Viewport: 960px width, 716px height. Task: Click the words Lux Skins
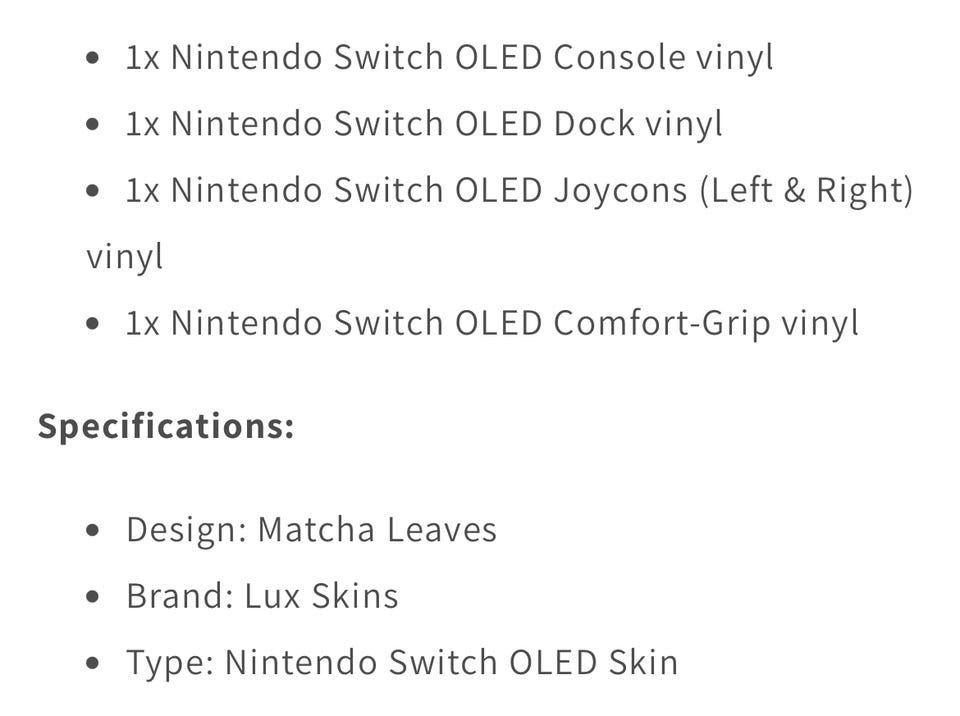pos(321,596)
